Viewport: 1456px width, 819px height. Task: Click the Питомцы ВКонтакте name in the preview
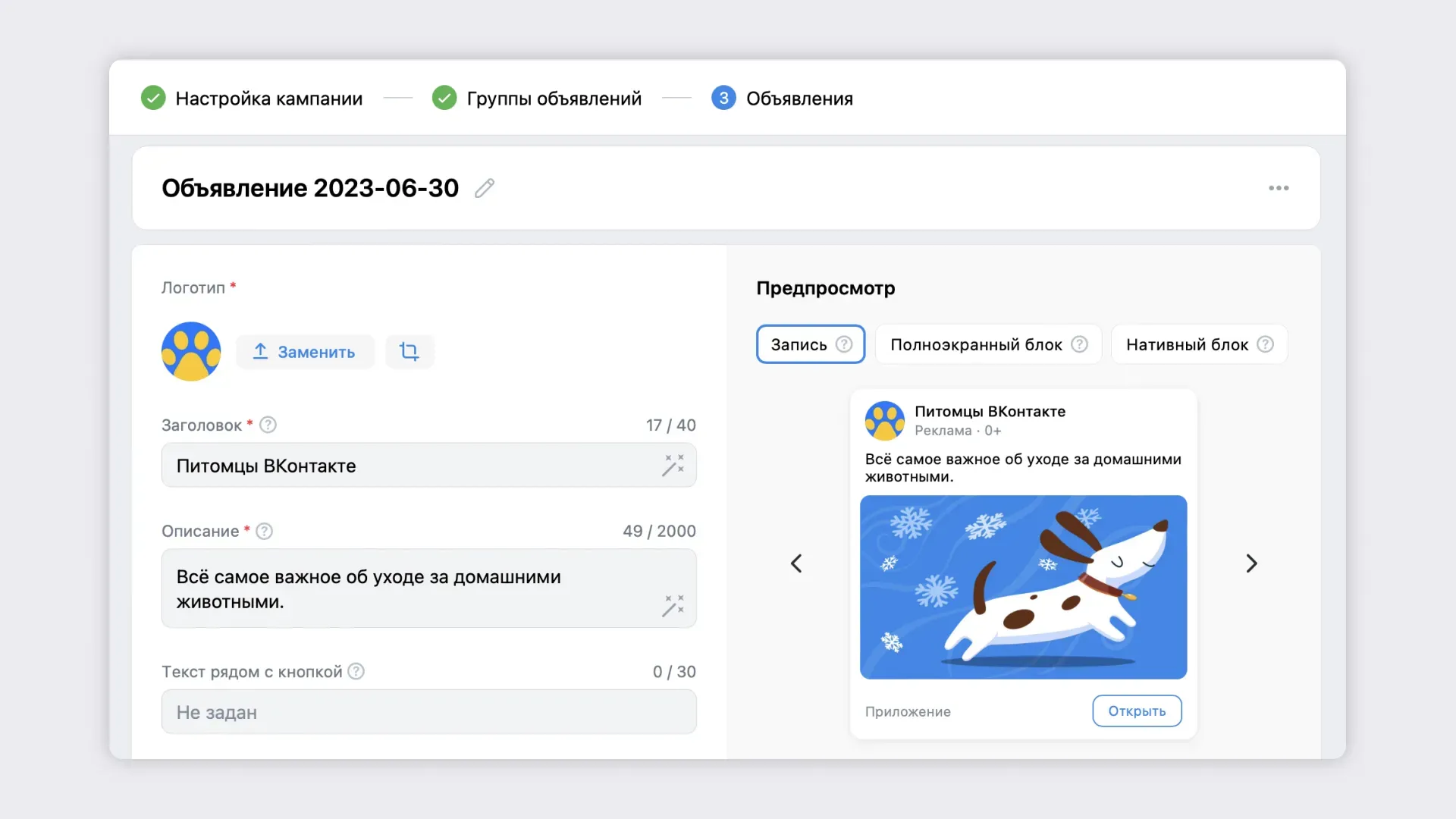pyautogui.click(x=990, y=411)
